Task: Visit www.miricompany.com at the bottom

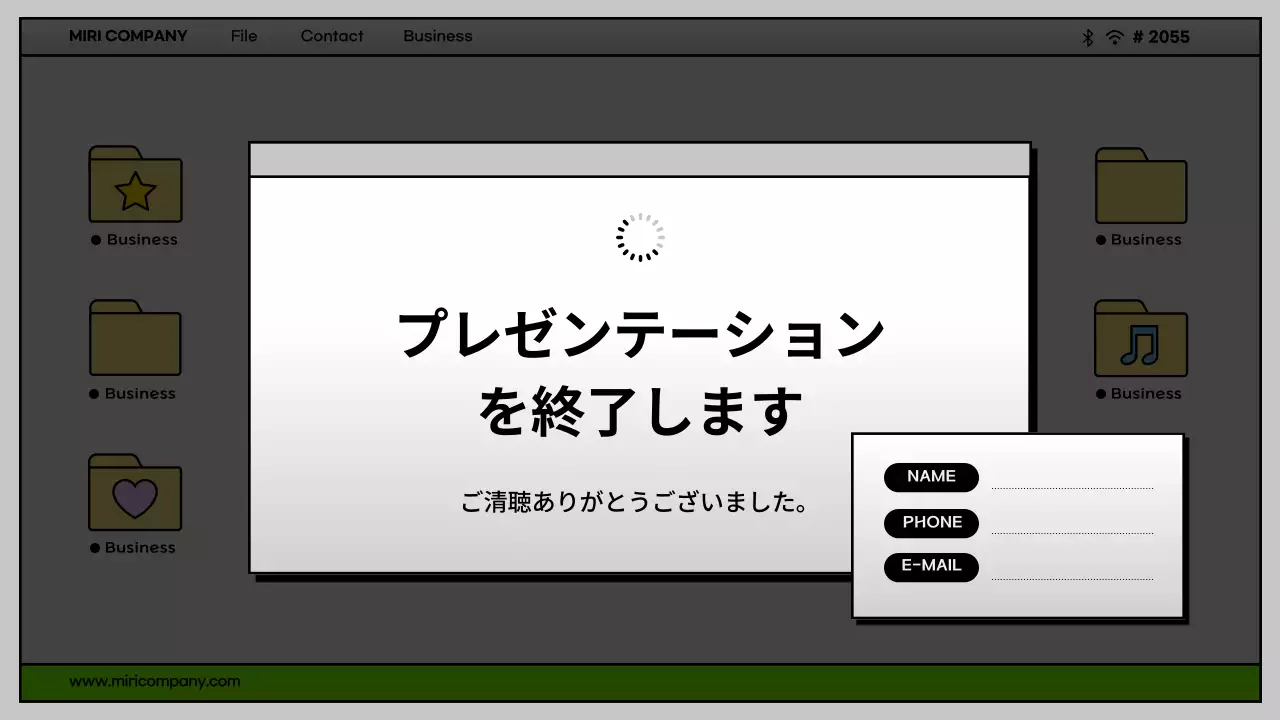Action: [155, 681]
